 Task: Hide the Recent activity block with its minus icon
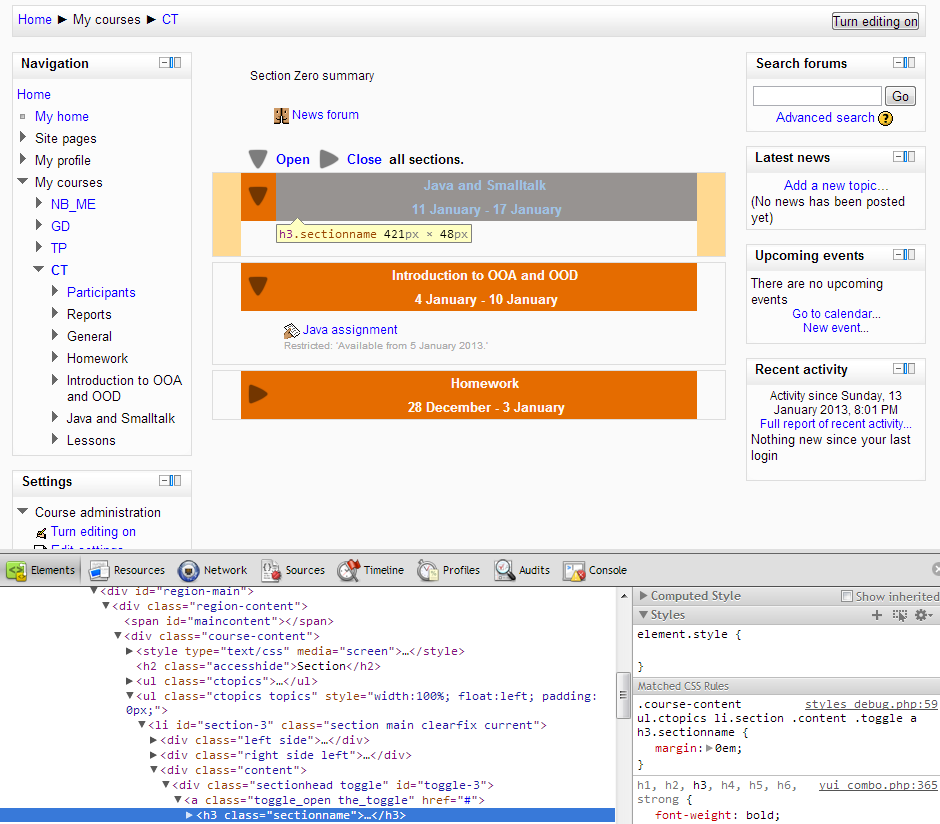[898, 369]
